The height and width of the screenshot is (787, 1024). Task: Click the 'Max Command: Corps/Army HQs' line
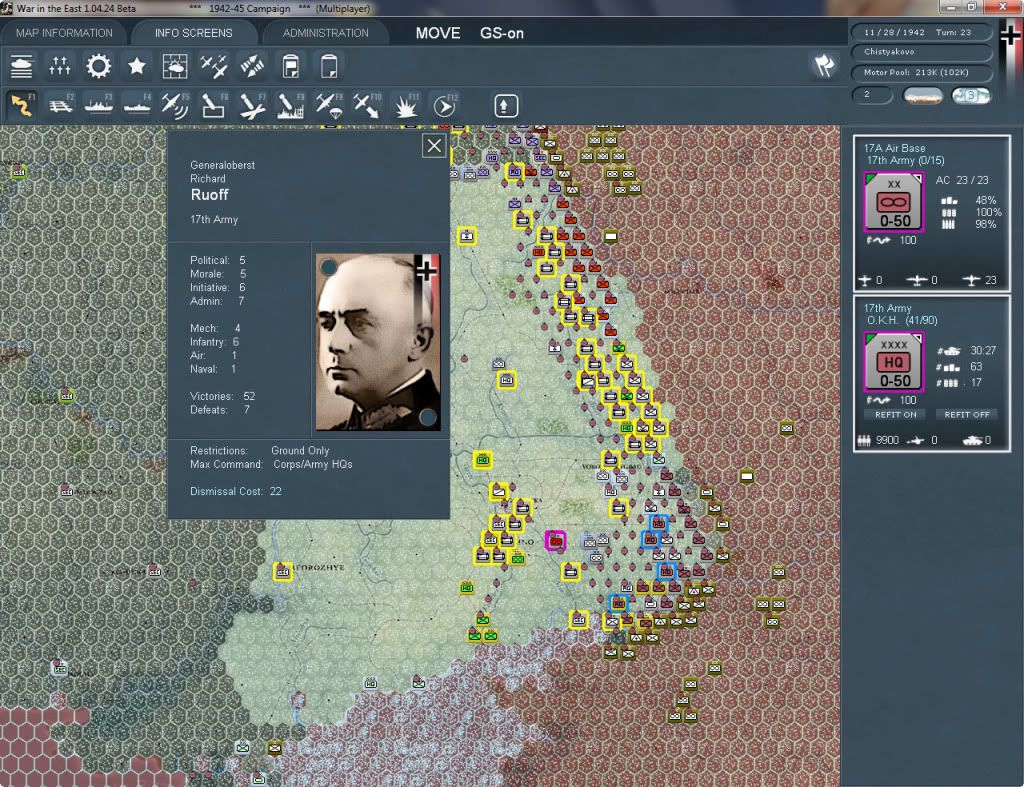(x=271, y=464)
